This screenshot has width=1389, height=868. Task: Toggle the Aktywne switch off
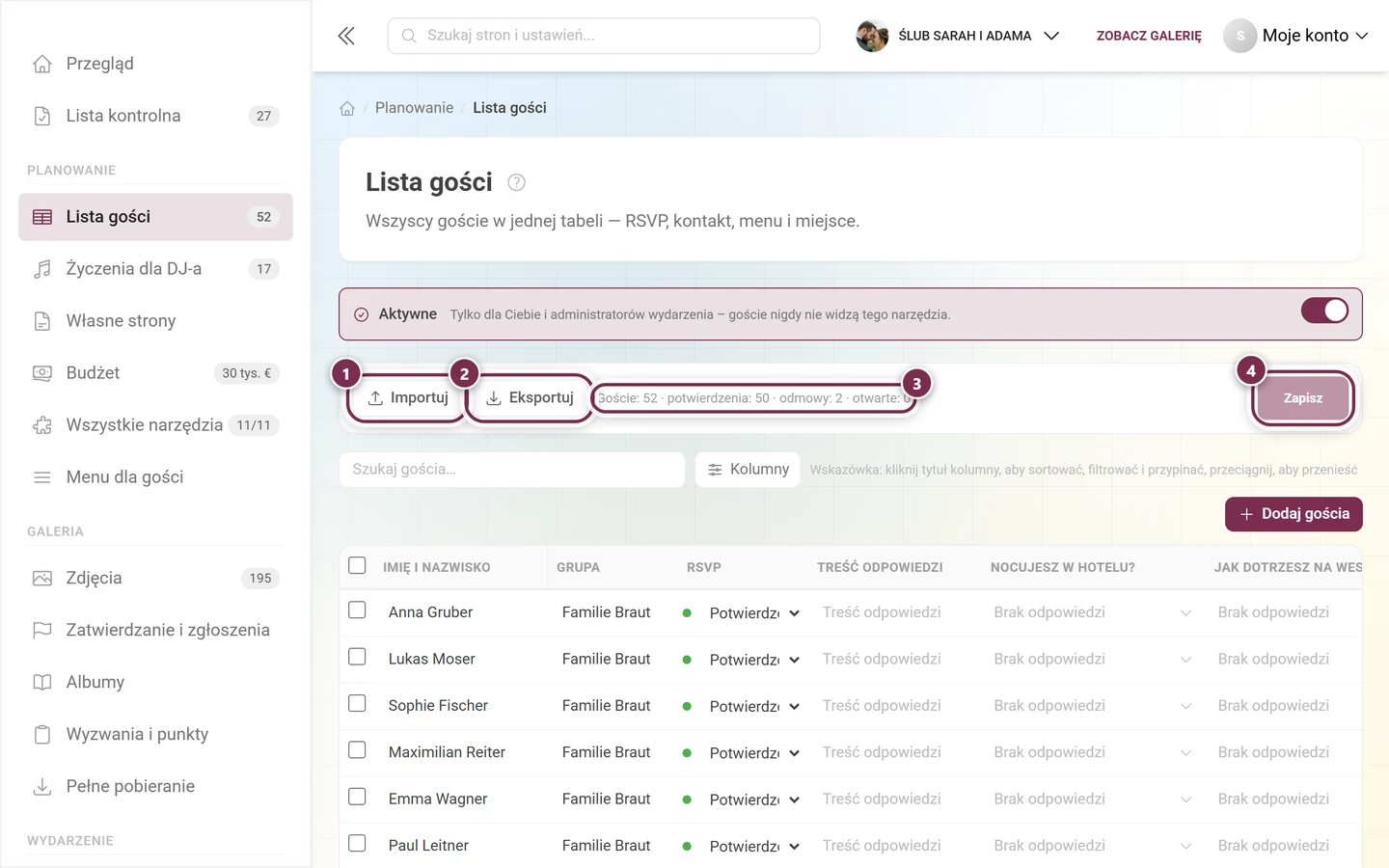pos(1324,311)
